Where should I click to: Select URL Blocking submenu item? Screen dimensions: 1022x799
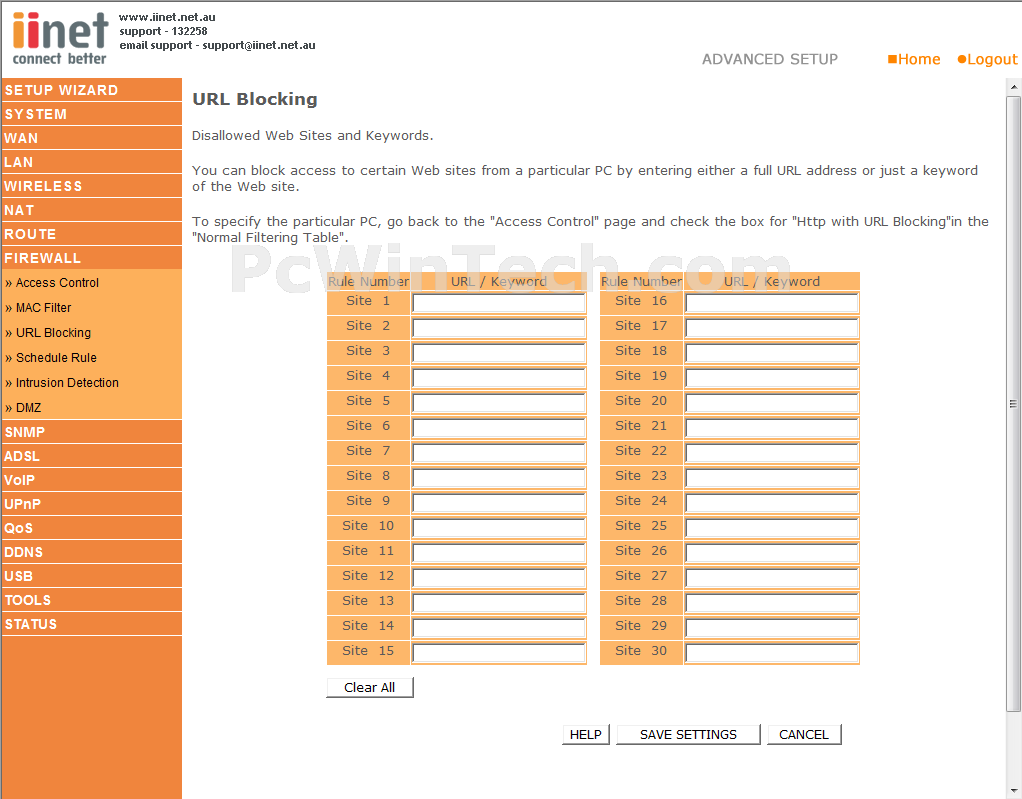[x=53, y=332]
